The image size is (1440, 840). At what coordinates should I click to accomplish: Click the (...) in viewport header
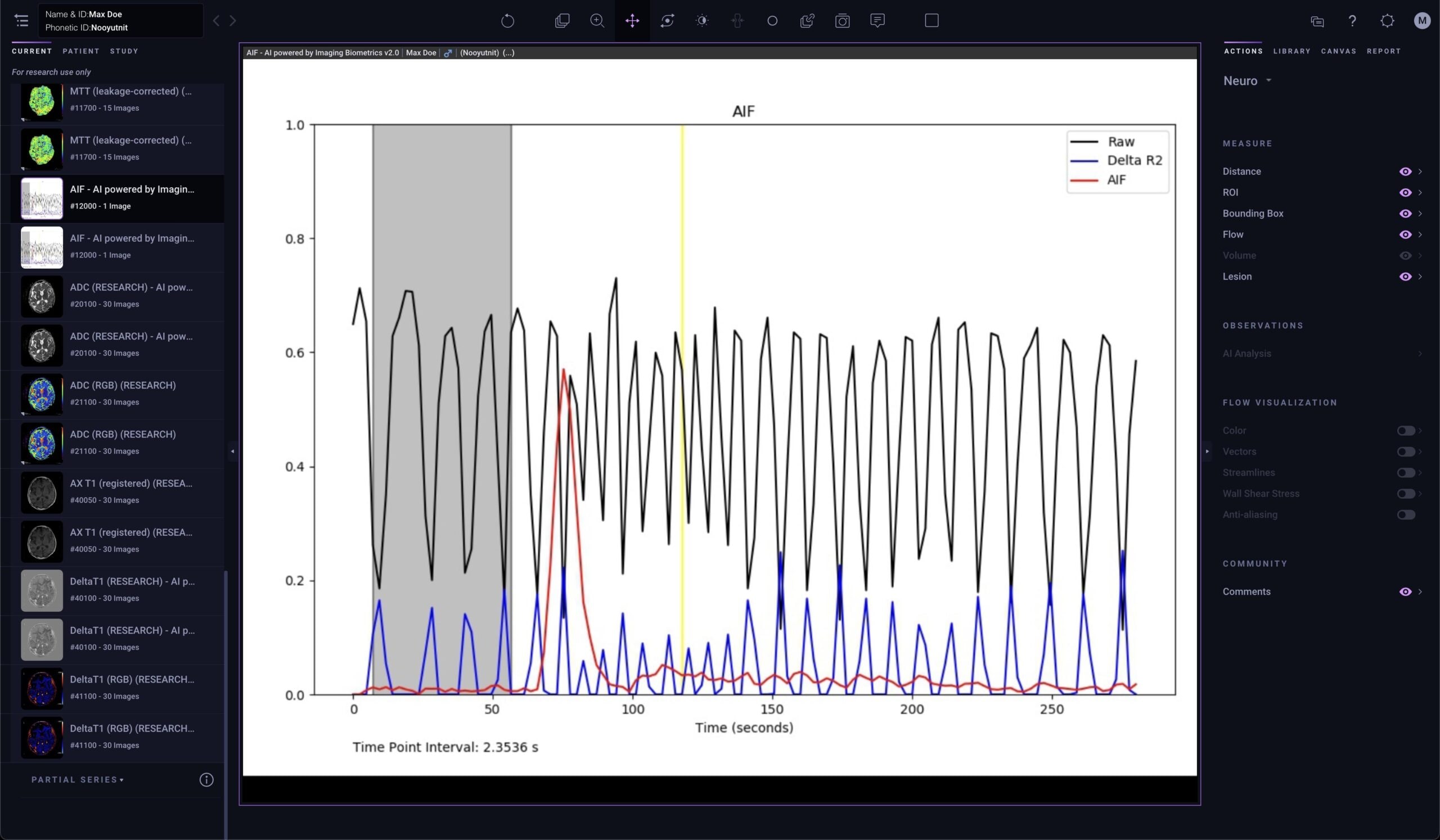point(508,52)
